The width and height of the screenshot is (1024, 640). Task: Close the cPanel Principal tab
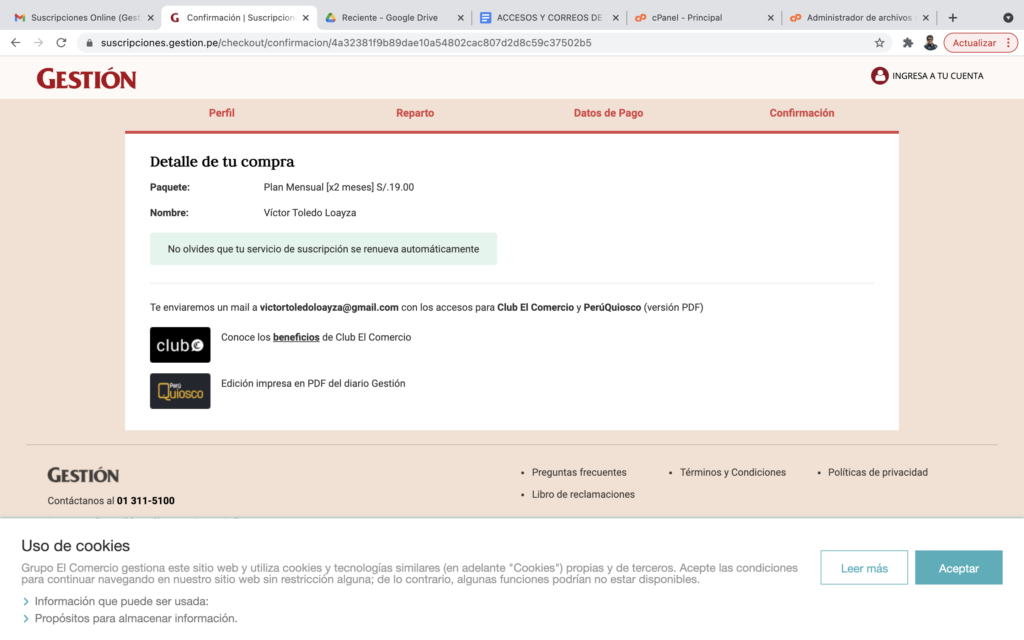point(771,18)
